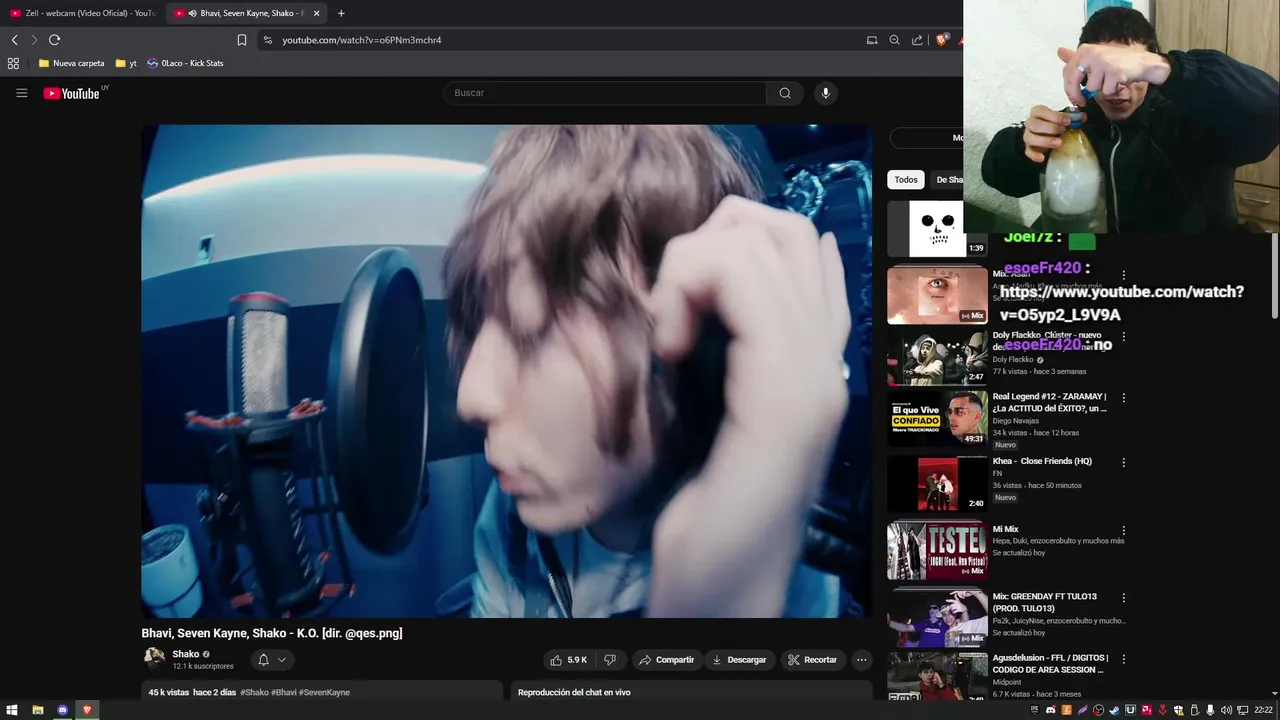Expand the notification preferences chevron

pos(282,660)
